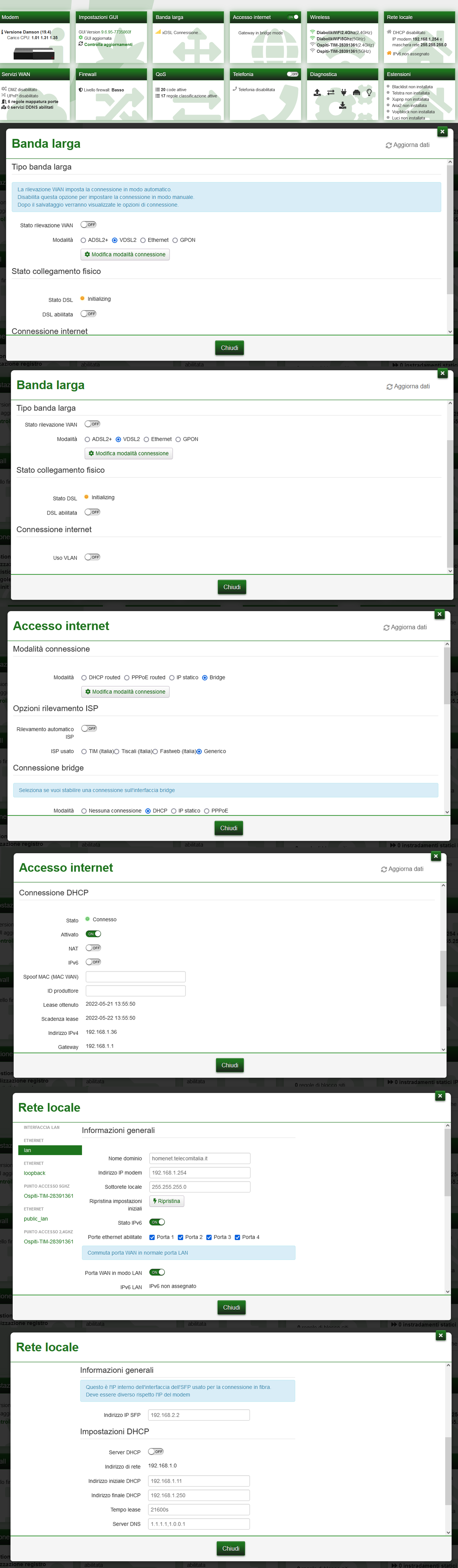Click the Ripristina button

[x=167, y=1201]
